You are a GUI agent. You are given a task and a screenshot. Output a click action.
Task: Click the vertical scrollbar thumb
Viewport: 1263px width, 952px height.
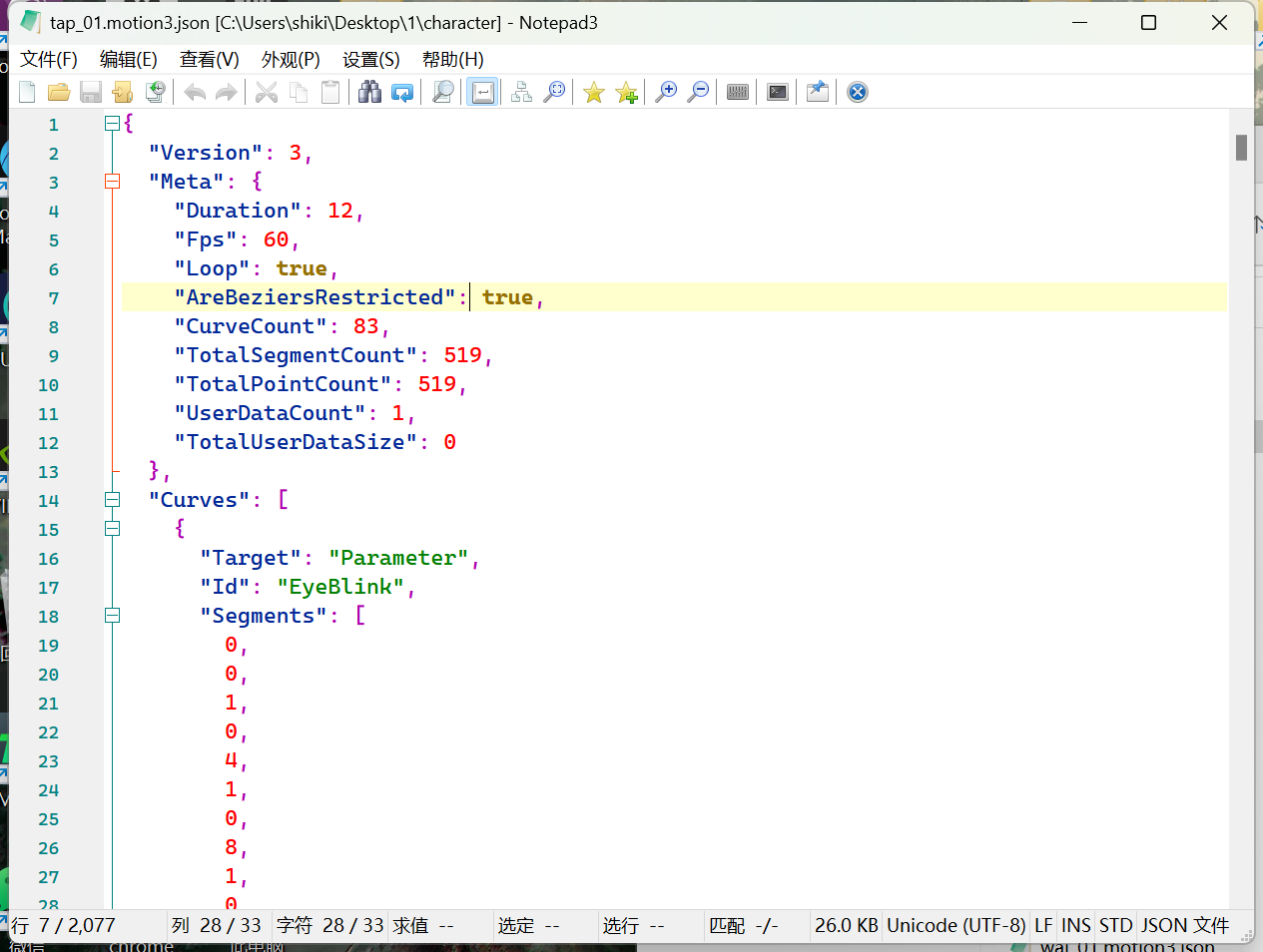click(x=1241, y=148)
